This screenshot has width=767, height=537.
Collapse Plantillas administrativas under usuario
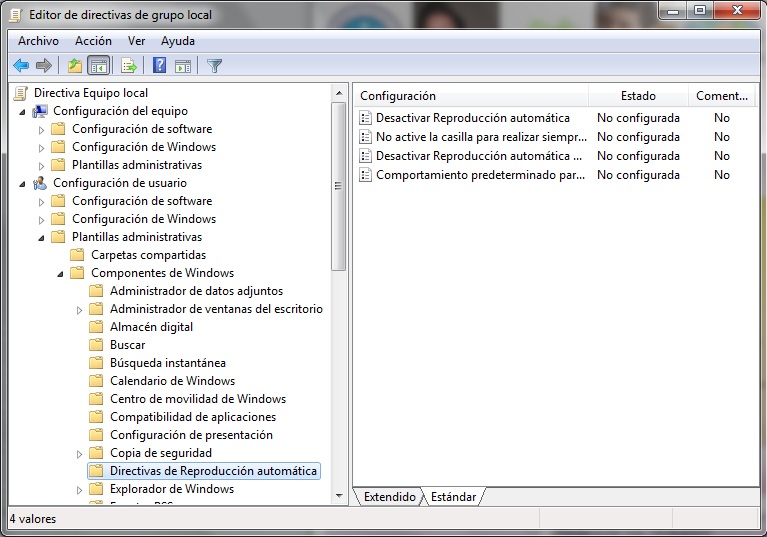(x=42, y=238)
